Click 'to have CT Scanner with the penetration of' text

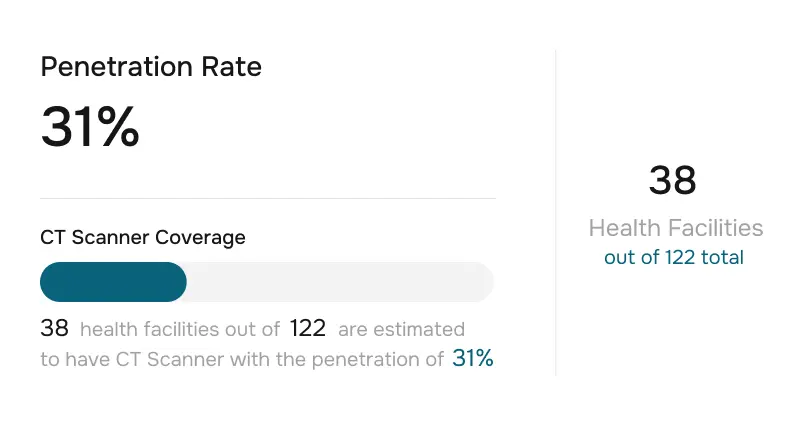[x=241, y=359]
